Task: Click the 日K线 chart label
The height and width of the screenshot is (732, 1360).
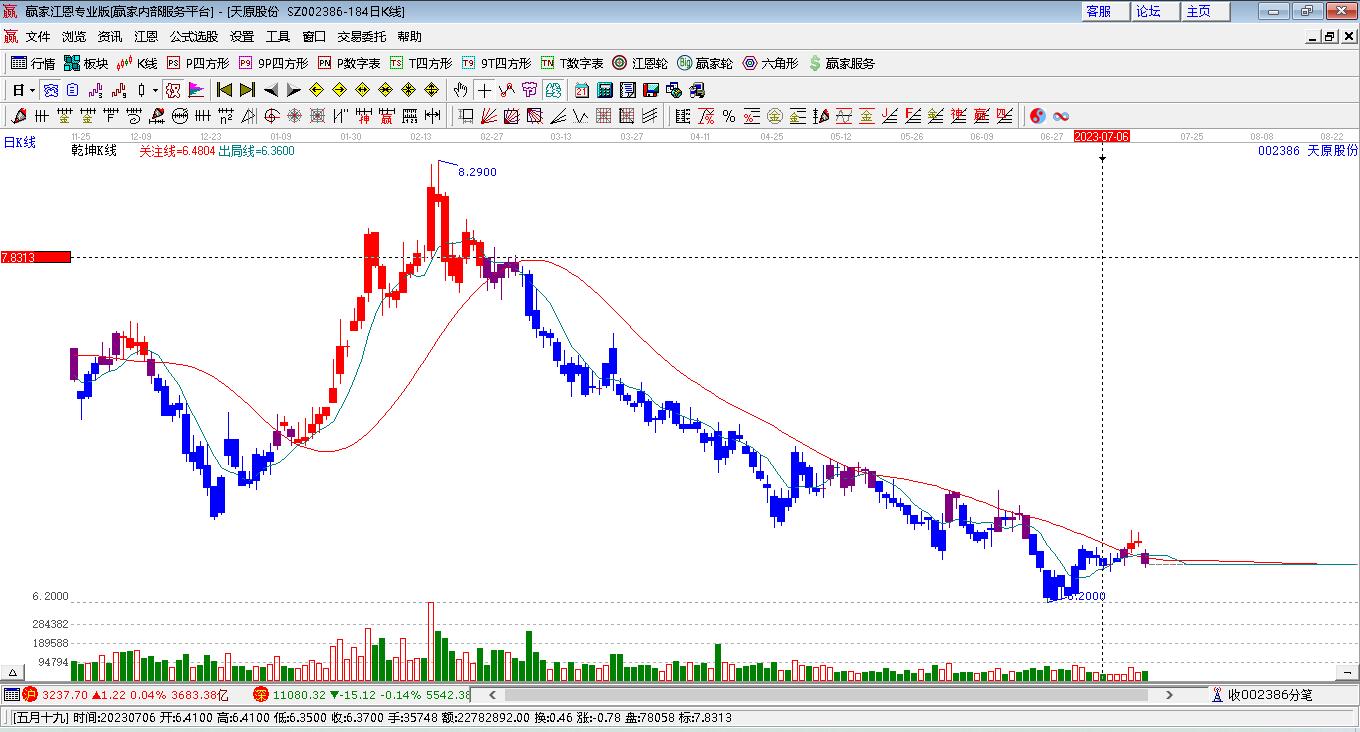Action: [19, 143]
